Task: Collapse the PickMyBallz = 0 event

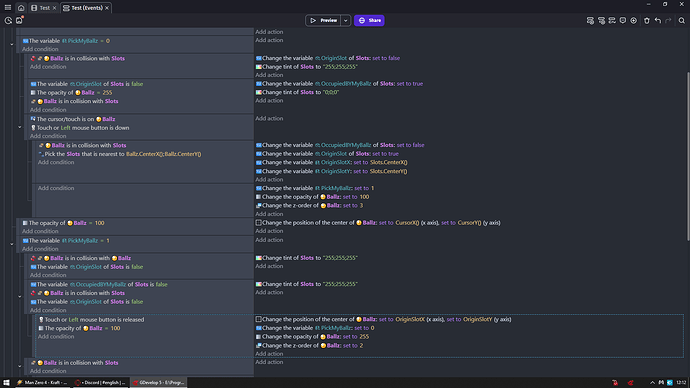Action: tap(12, 44)
